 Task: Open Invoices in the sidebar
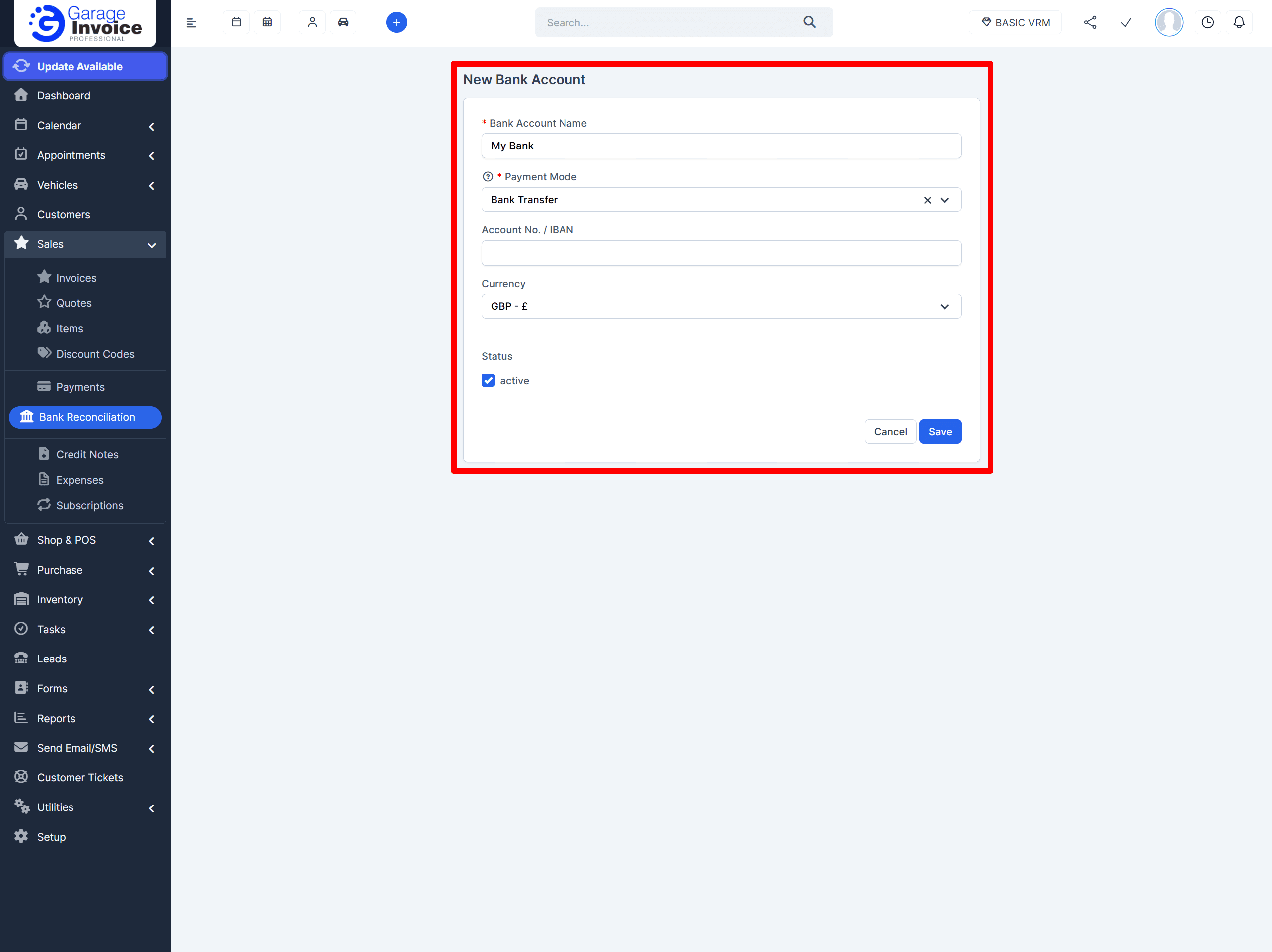pos(76,278)
